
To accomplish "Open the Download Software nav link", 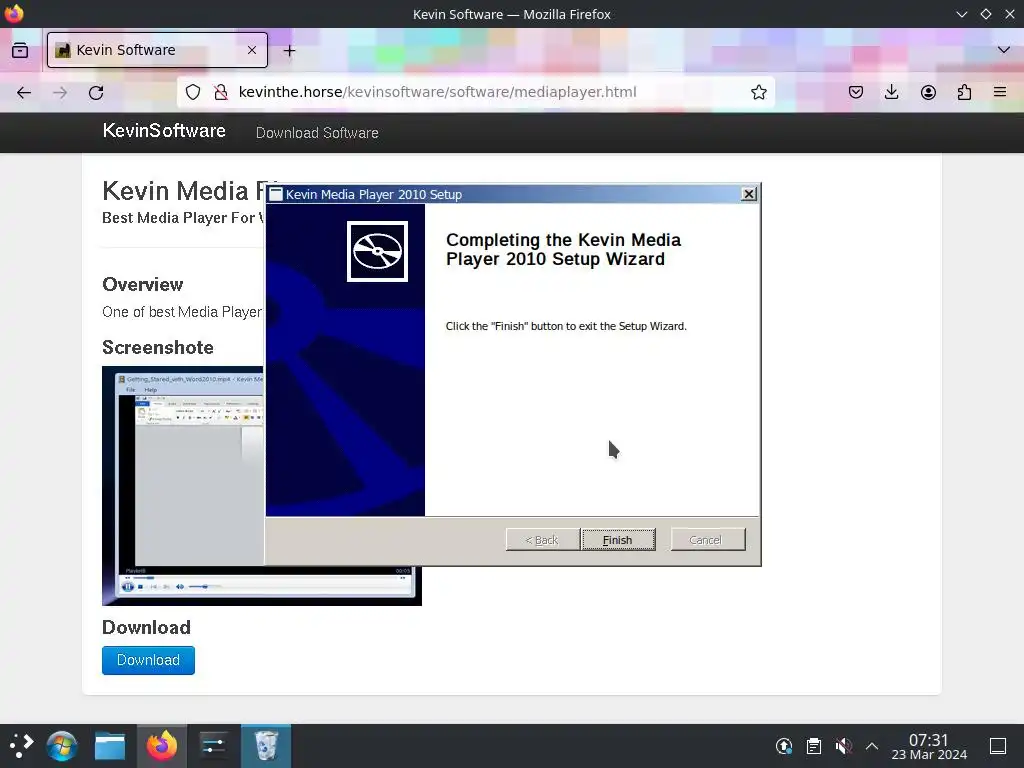I will click(317, 133).
